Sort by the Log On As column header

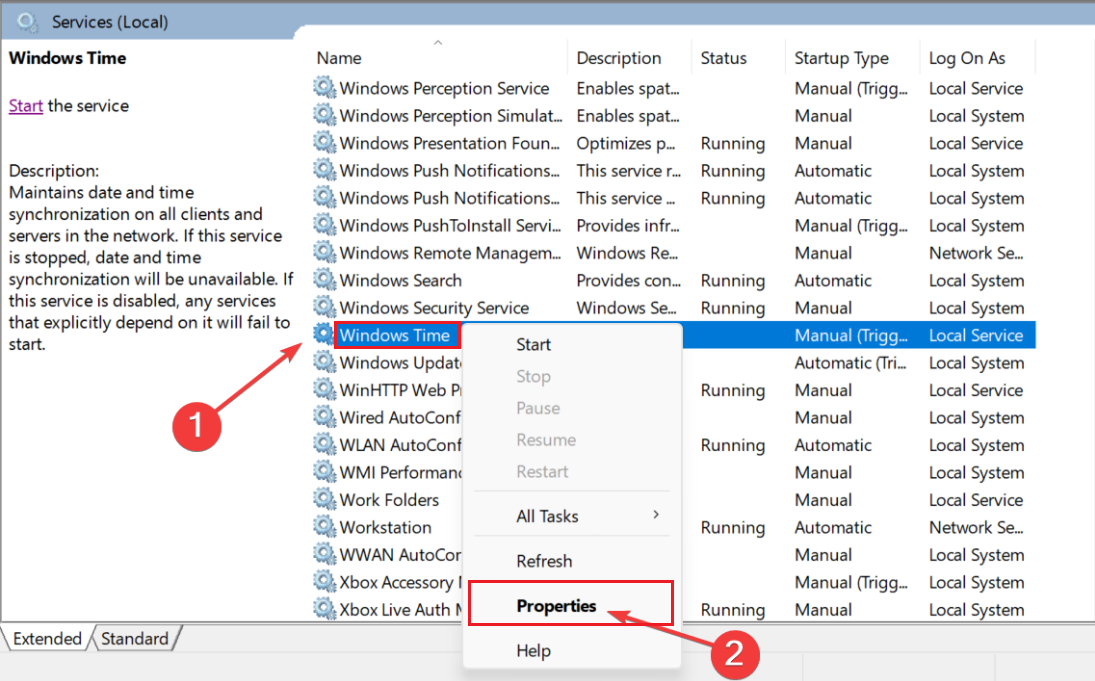tap(967, 58)
